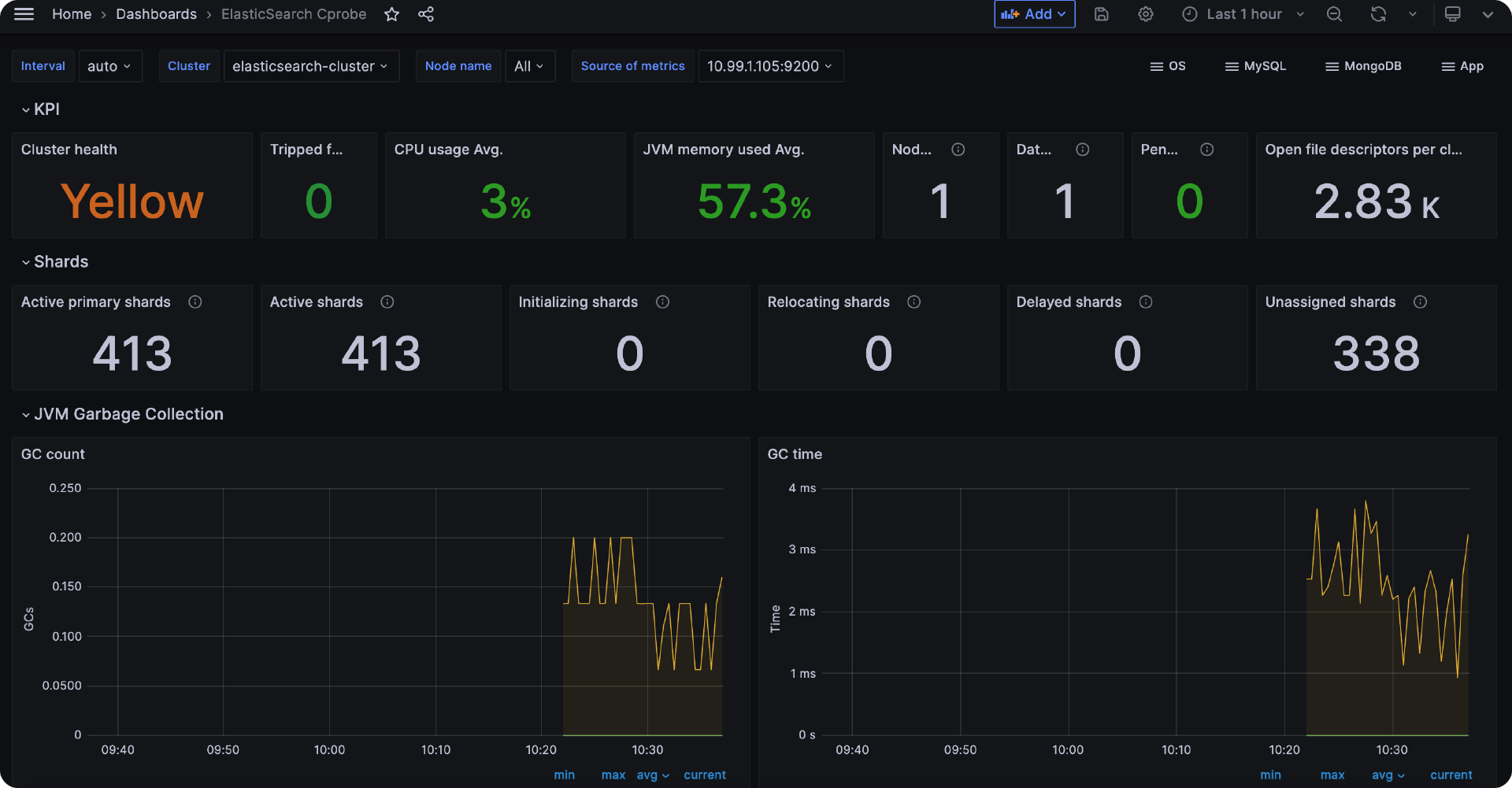The width and height of the screenshot is (1512, 788).
Task: Click the Node name variable label
Action: click(458, 66)
